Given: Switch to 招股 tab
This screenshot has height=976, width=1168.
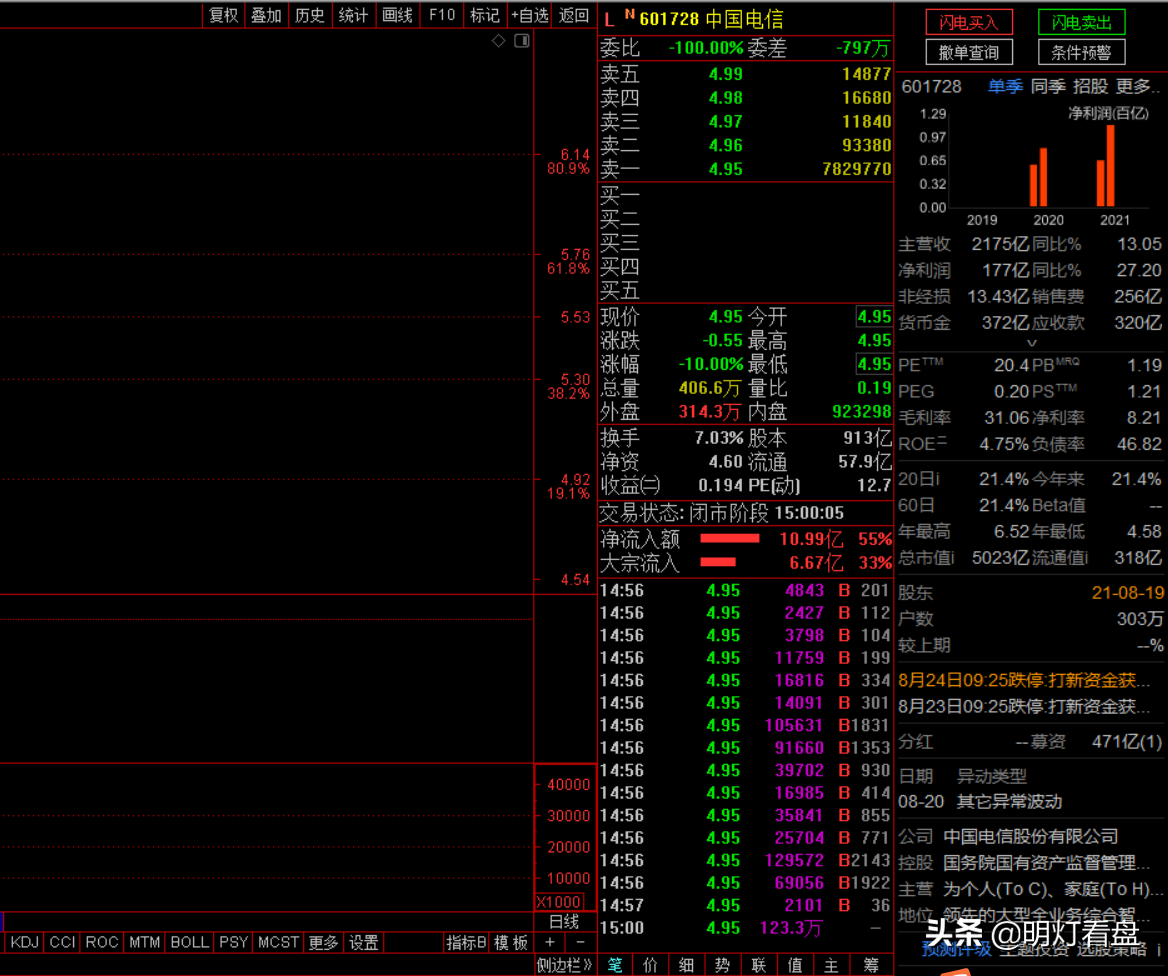Looking at the screenshot, I should point(1091,86).
